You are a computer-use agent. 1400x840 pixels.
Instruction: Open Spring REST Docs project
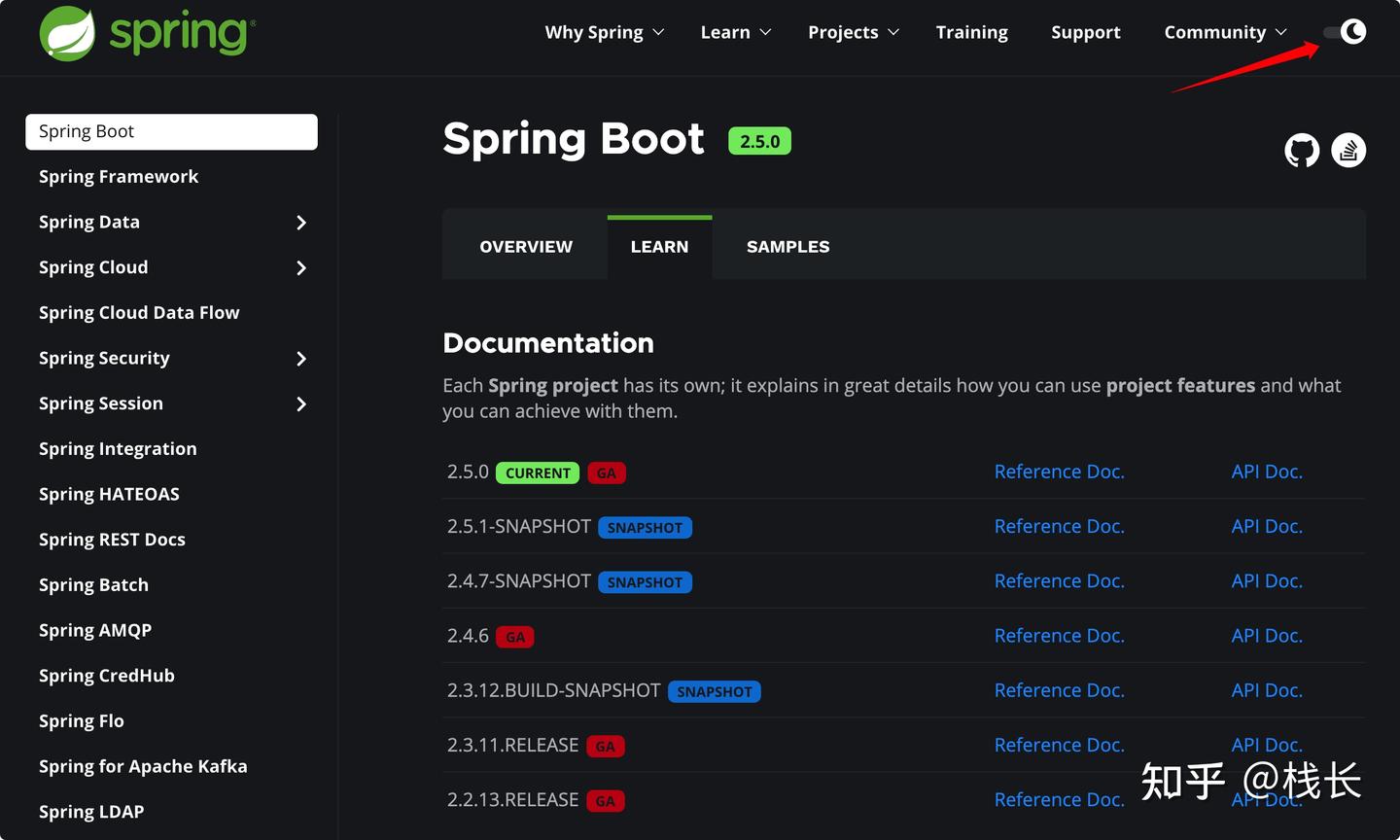click(112, 540)
